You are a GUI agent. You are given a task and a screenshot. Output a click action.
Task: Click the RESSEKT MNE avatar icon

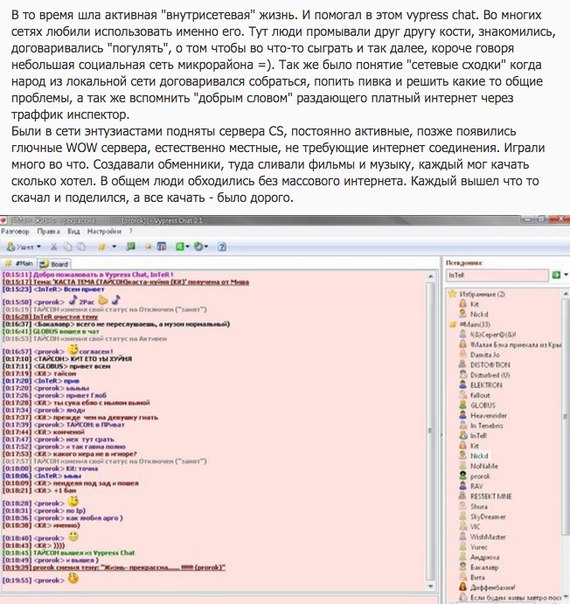click(463, 496)
